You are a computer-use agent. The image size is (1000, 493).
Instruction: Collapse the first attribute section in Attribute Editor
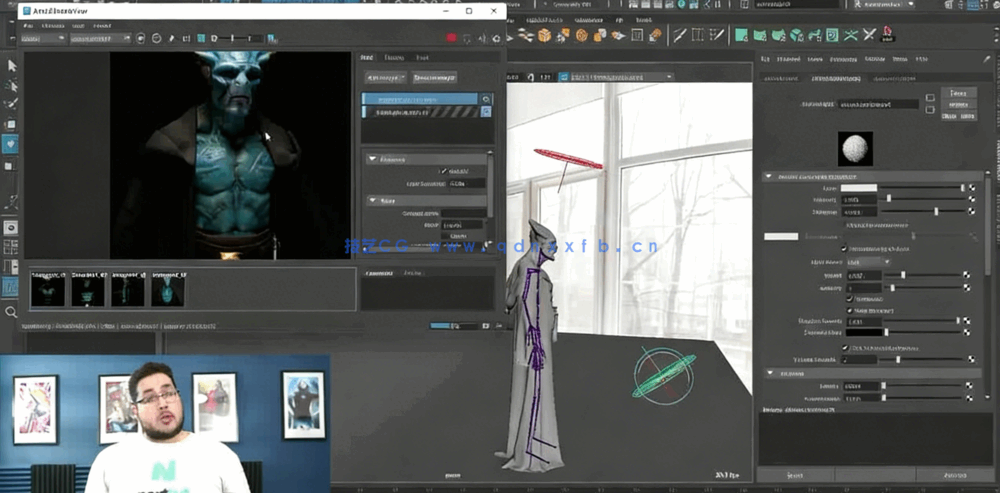[x=768, y=176]
